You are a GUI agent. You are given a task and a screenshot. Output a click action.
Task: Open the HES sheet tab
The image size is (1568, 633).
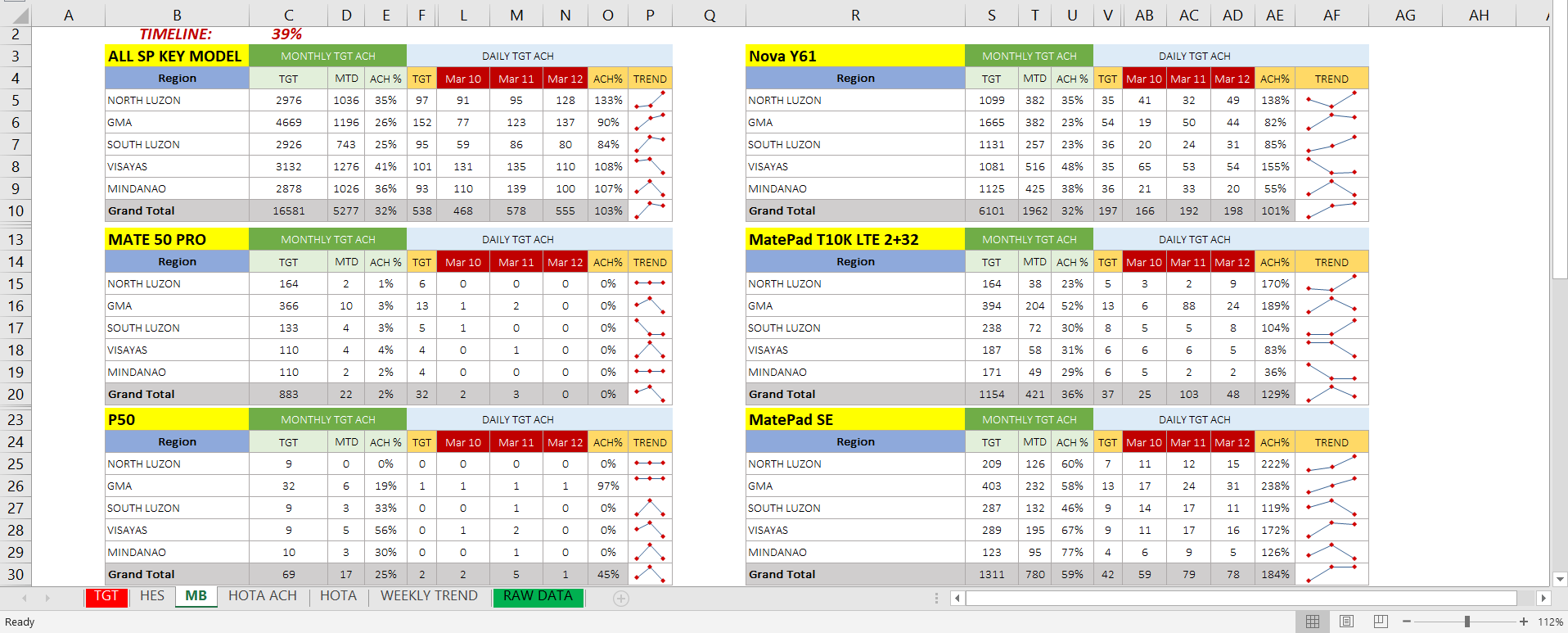[x=152, y=596]
